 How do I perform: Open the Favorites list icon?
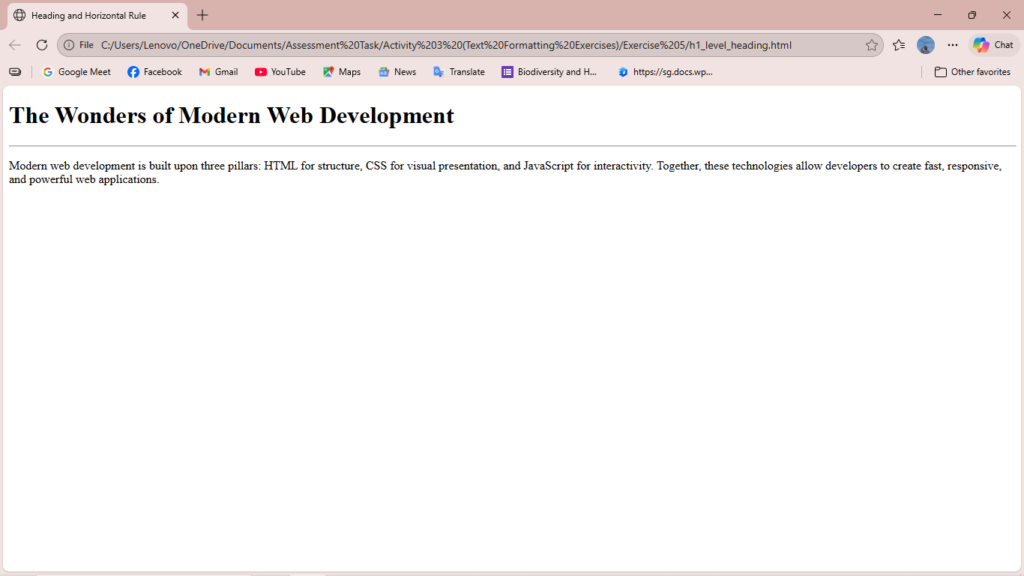[899, 45]
